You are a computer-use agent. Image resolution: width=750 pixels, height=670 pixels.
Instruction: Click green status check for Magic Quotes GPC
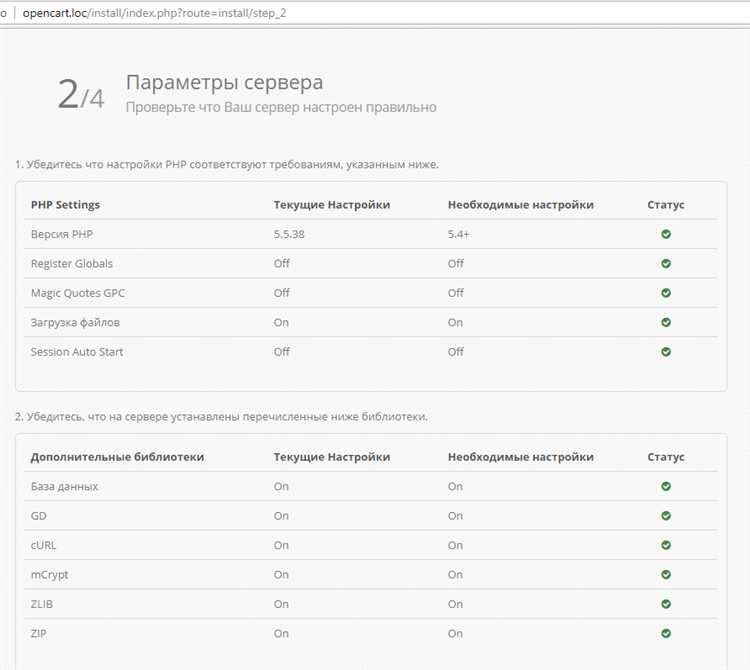pos(666,293)
